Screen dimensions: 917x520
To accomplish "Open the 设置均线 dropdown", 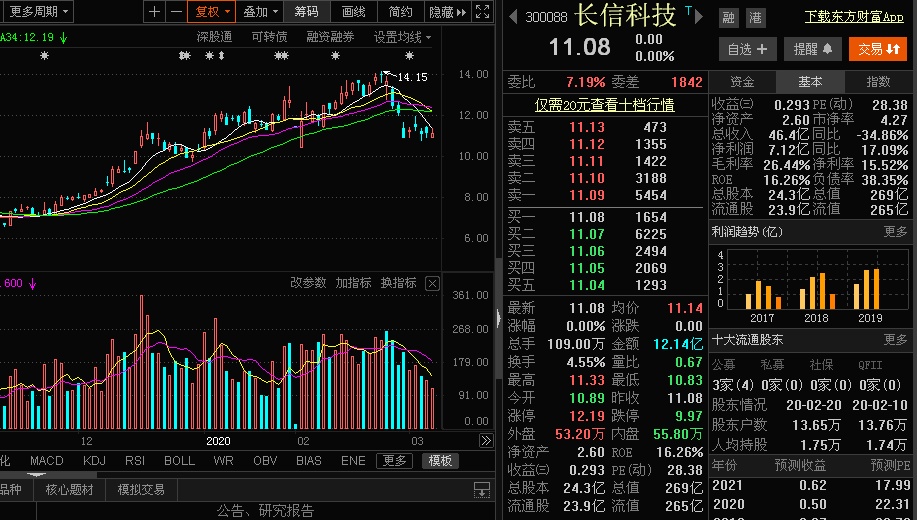I will coord(402,37).
